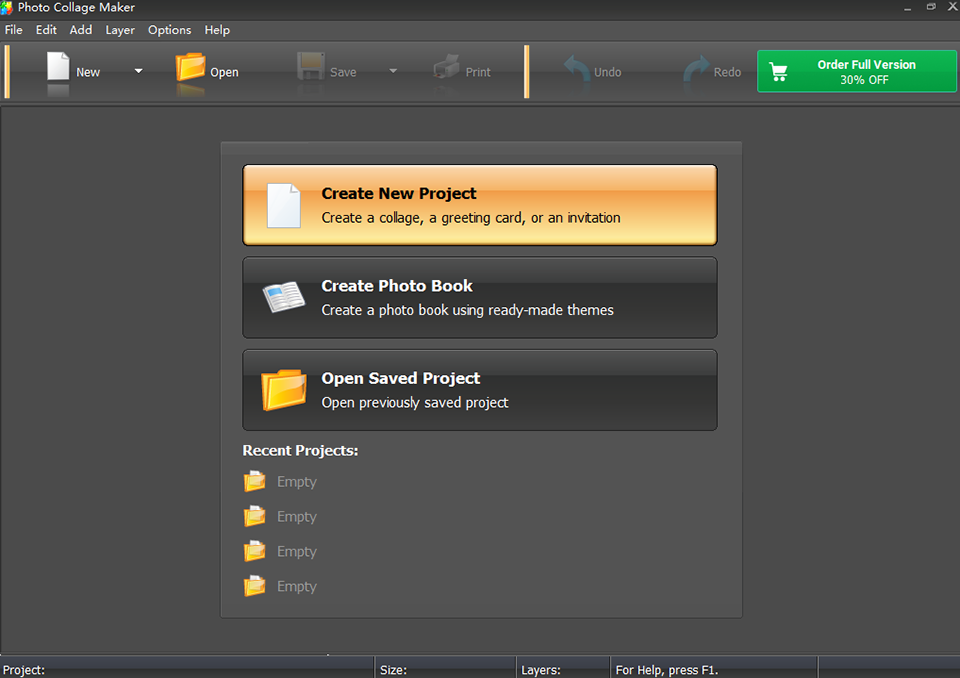Click the shopping cart icon
This screenshot has width=960, height=678.
click(x=779, y=72)
